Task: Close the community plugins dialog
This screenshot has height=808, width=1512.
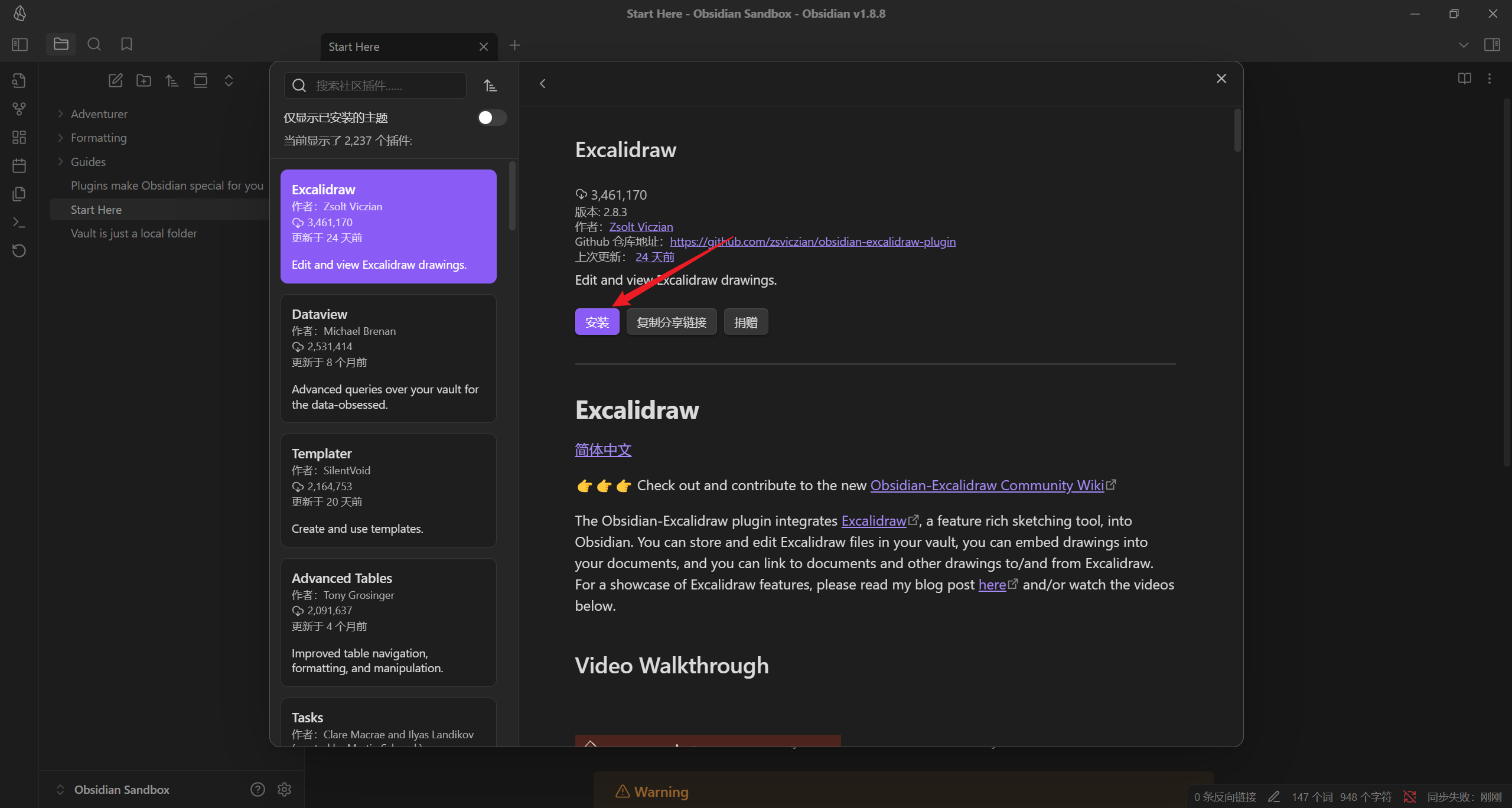Action: [x=1221, y=79]
